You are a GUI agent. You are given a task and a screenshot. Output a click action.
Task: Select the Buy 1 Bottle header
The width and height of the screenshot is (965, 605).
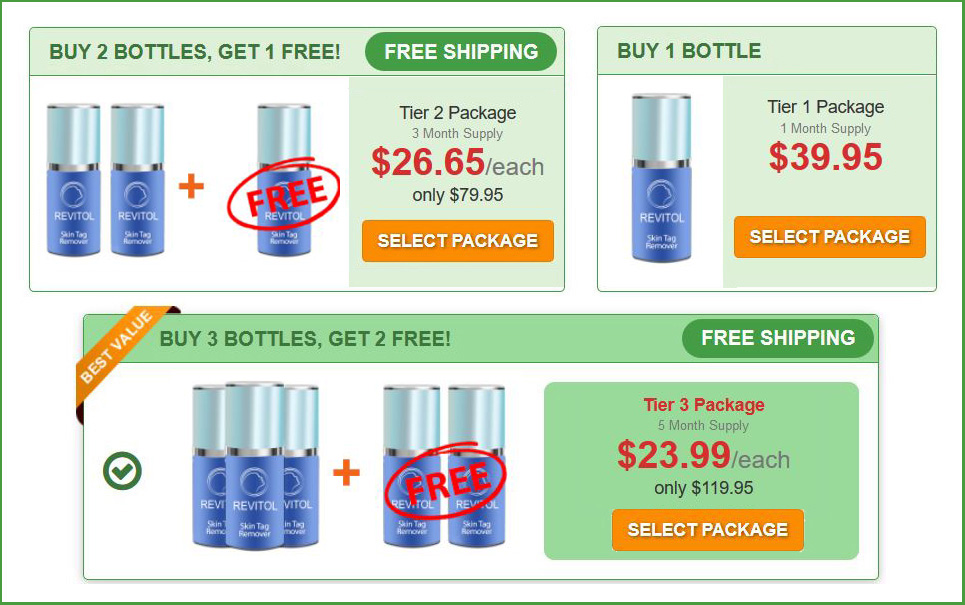point(689,50)
